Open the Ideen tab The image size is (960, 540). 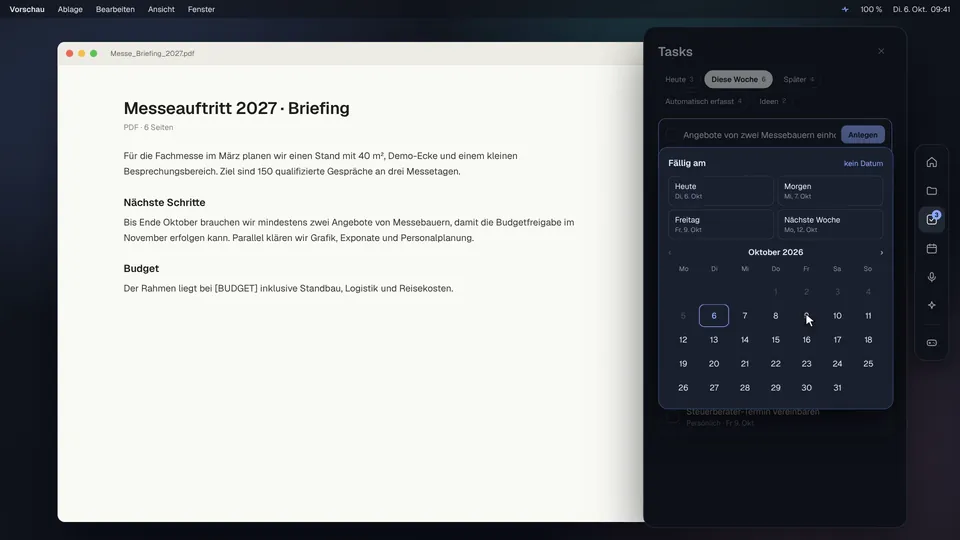[773, 102]
